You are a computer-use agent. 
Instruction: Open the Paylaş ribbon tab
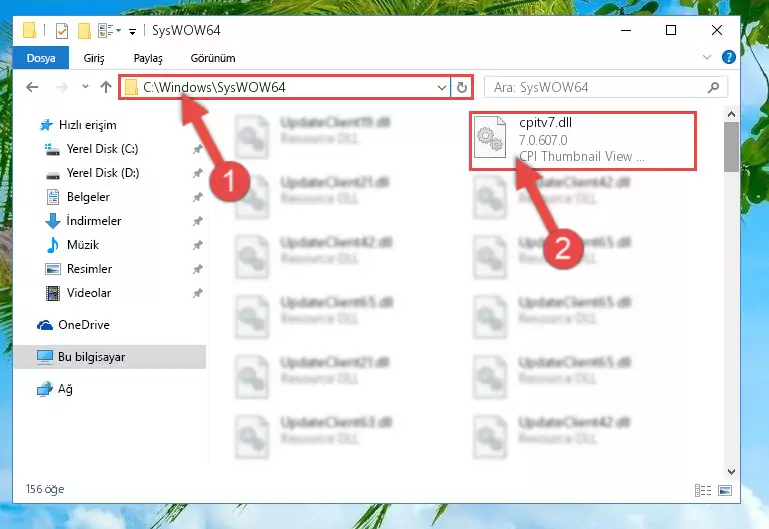pyautogui.click(x=148, y=58)
